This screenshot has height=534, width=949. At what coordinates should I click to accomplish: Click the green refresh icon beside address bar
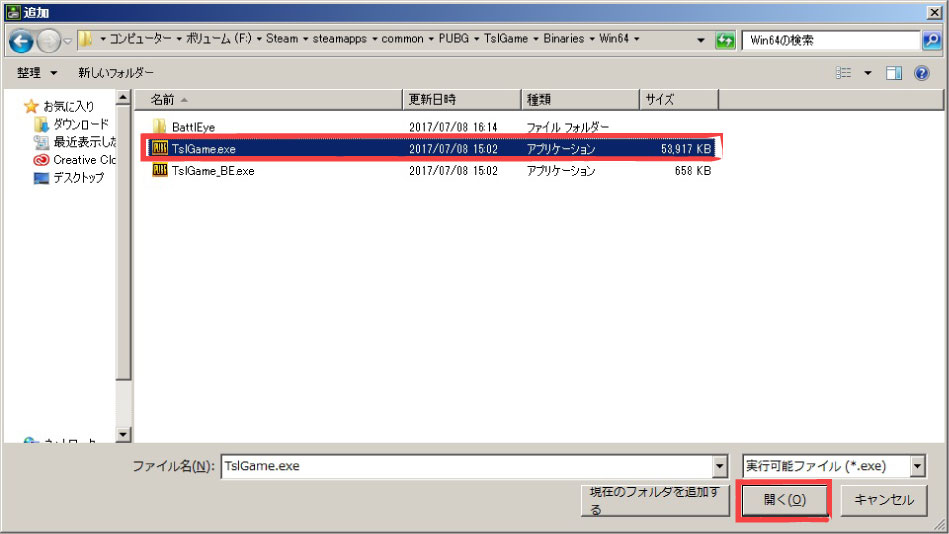tap(724, 41)
